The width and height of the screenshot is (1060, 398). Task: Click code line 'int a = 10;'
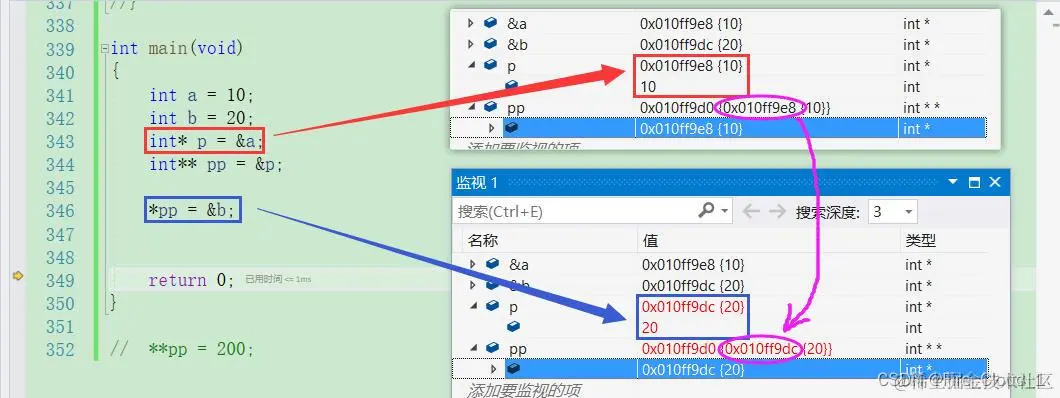point(201,95)
